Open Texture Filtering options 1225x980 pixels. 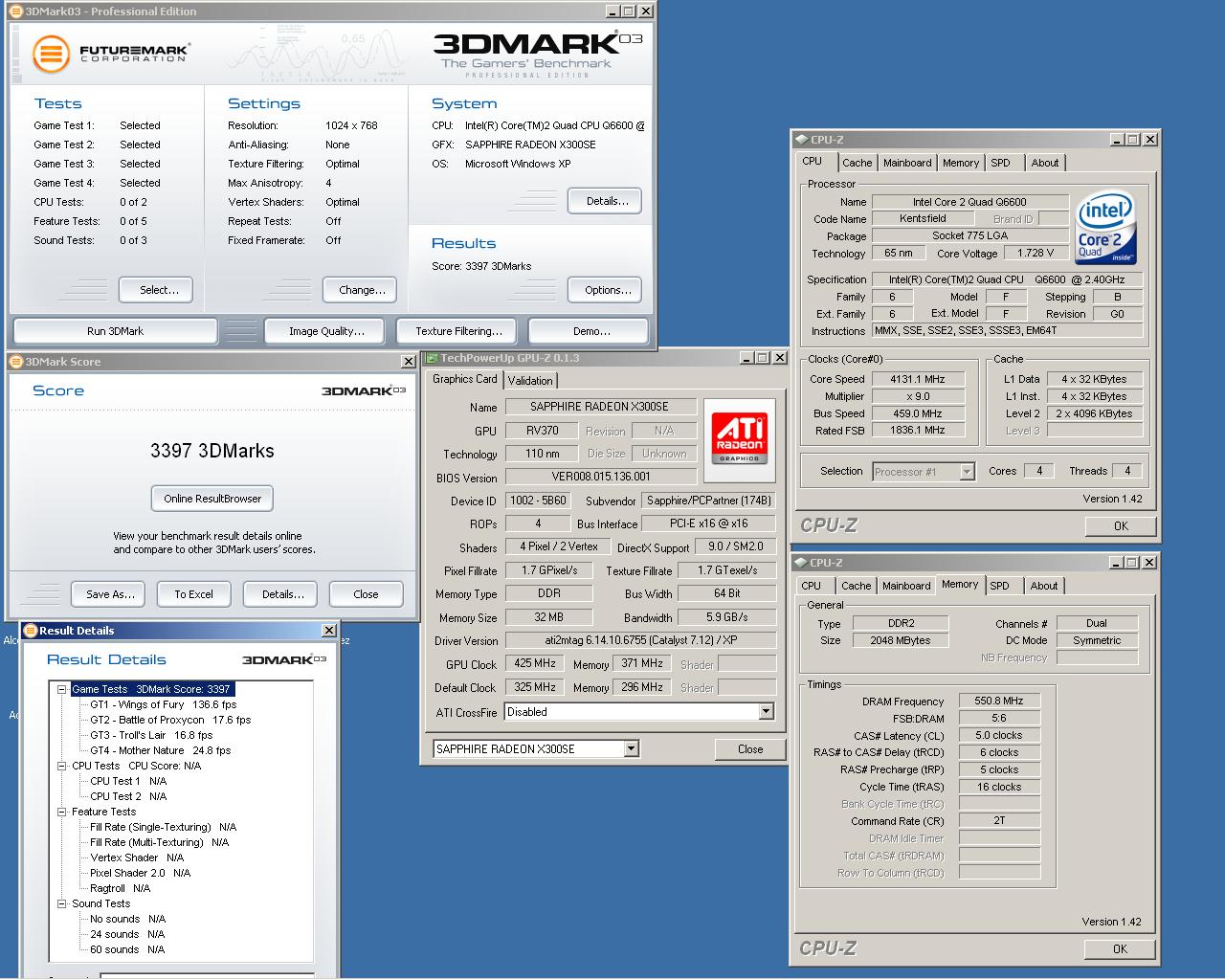[x=458, y=331]
